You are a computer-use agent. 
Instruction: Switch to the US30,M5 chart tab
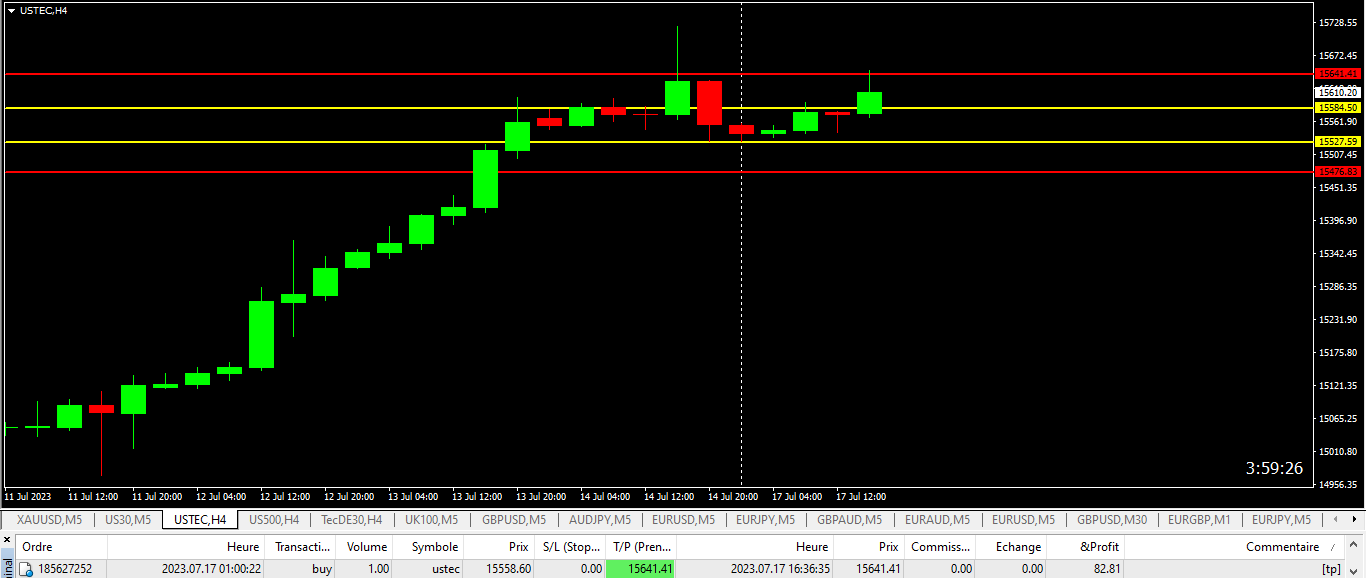(x=128, y=520)
